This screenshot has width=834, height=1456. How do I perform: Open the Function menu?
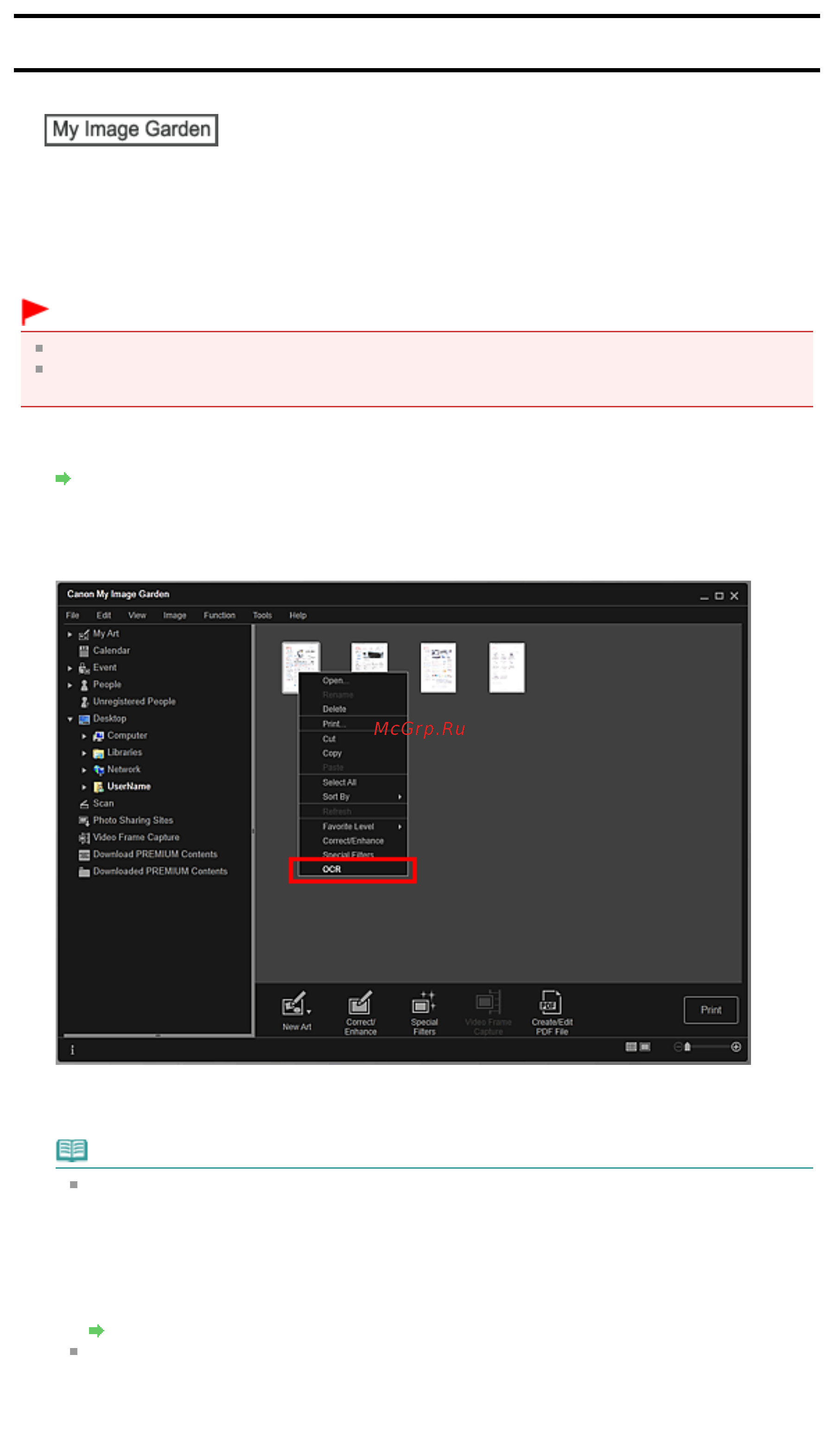click(219, 615)
